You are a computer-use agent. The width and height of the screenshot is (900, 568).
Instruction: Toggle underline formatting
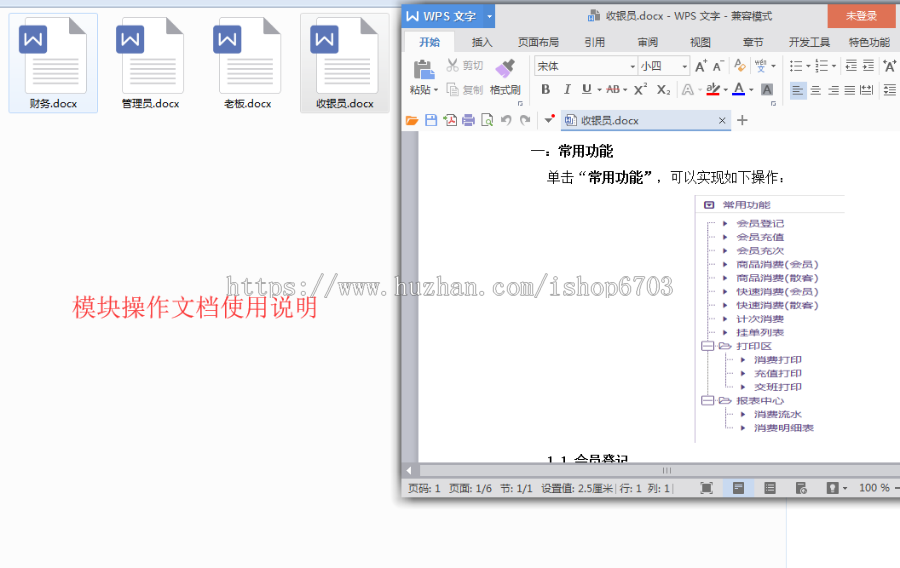click(586, 89)
